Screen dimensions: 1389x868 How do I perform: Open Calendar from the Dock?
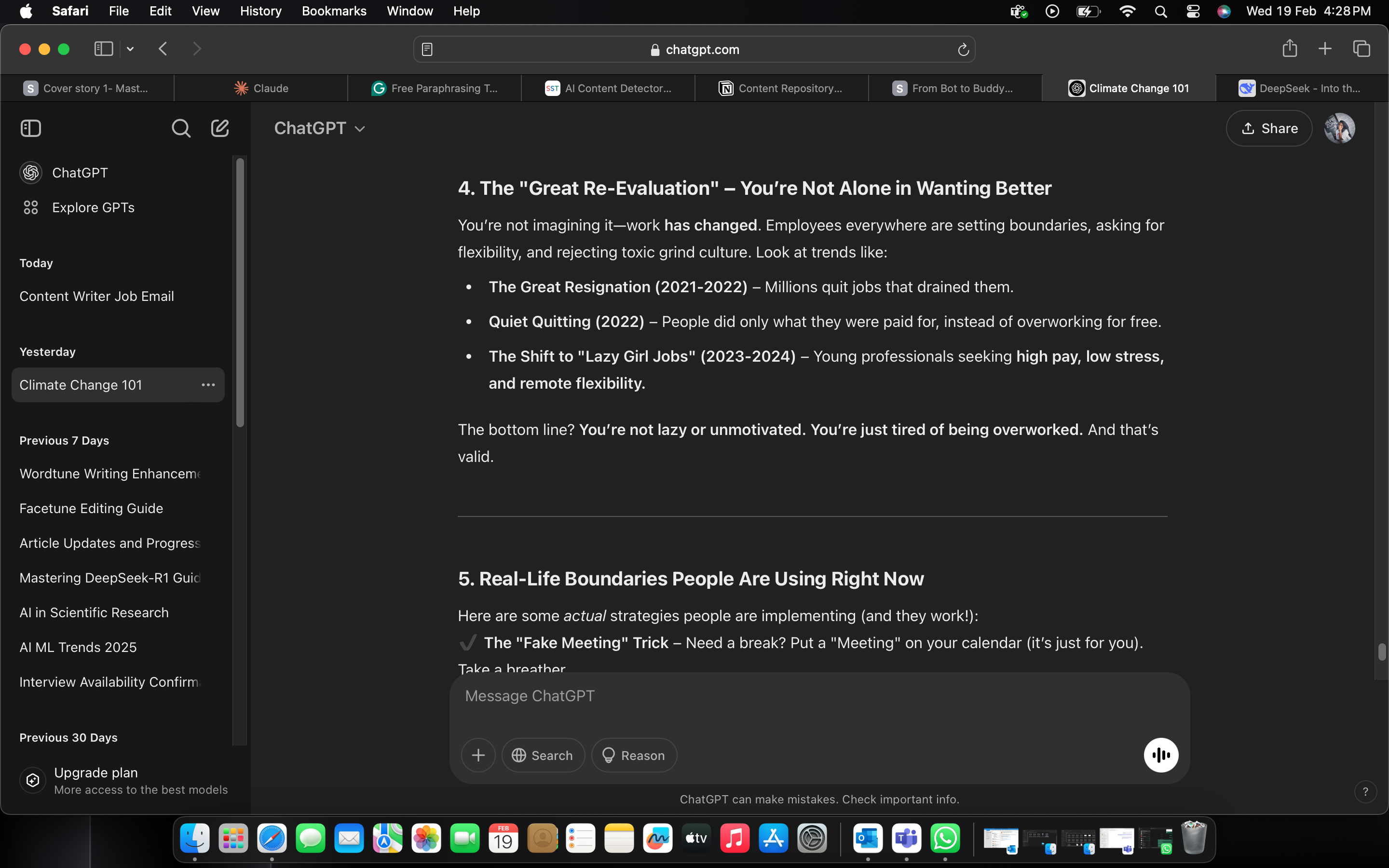(504, 839)
